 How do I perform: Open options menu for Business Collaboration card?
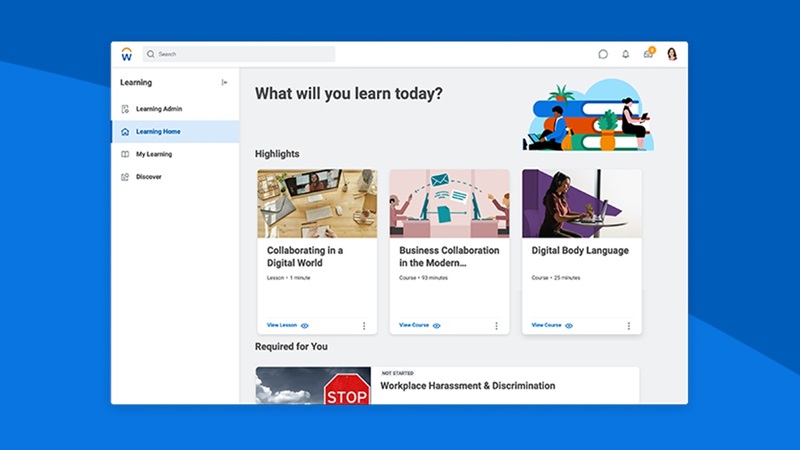point(496,326)
